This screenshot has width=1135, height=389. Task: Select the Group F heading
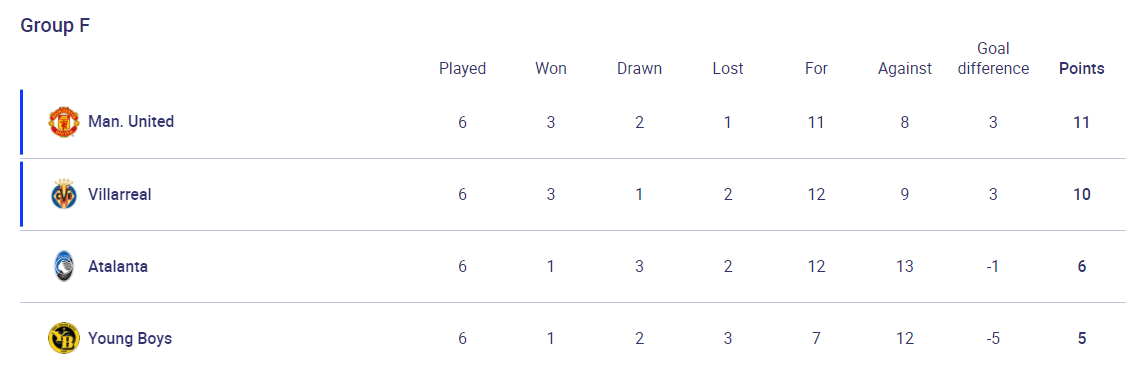[x=55, y=25]
